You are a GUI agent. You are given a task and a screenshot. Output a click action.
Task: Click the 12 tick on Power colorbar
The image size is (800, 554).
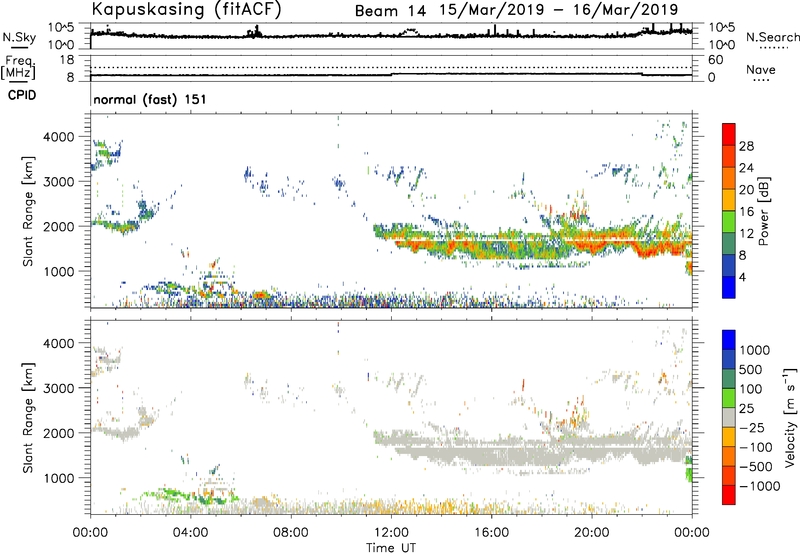(x=746, y=234)
